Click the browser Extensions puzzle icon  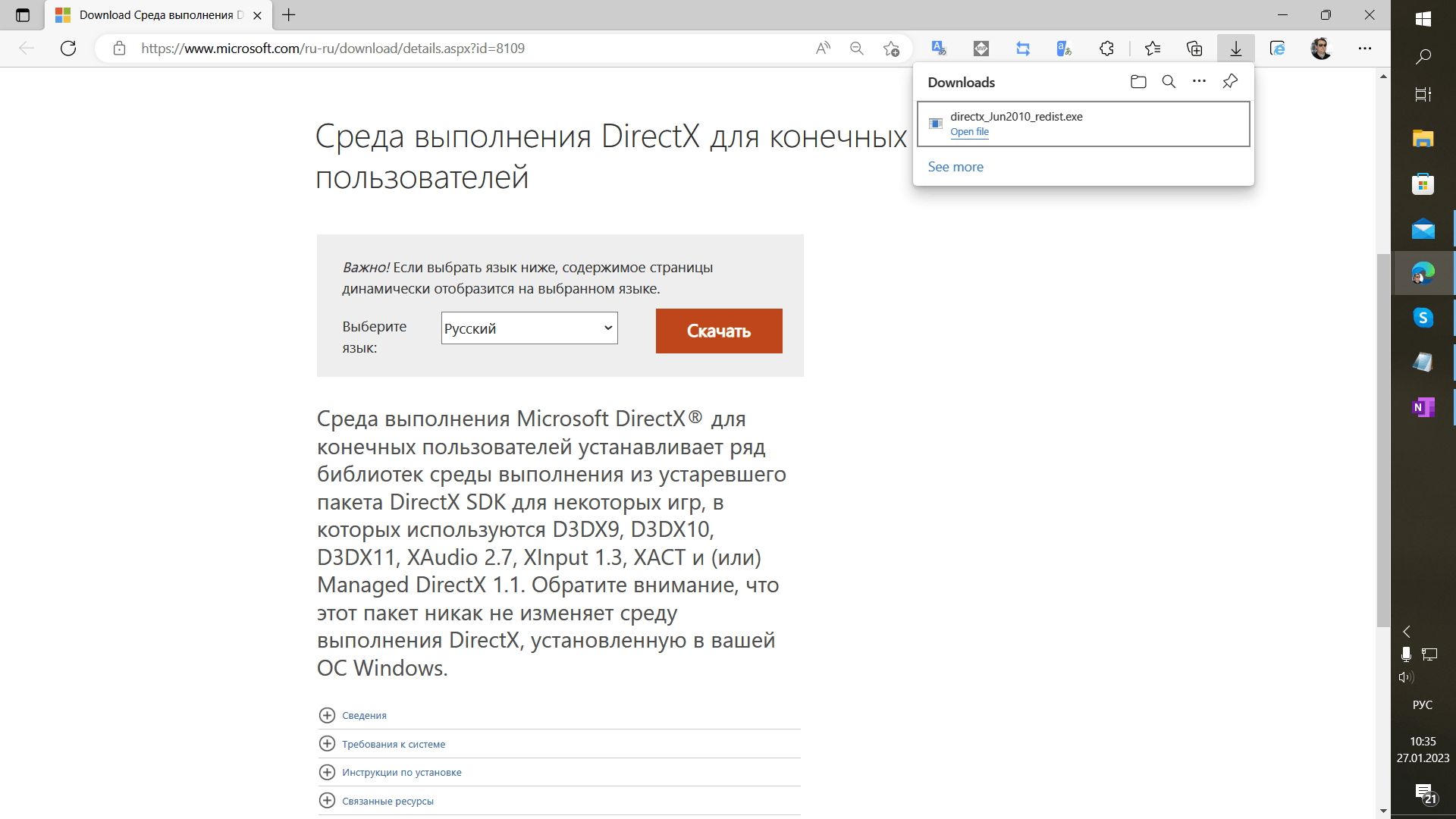1106,49
